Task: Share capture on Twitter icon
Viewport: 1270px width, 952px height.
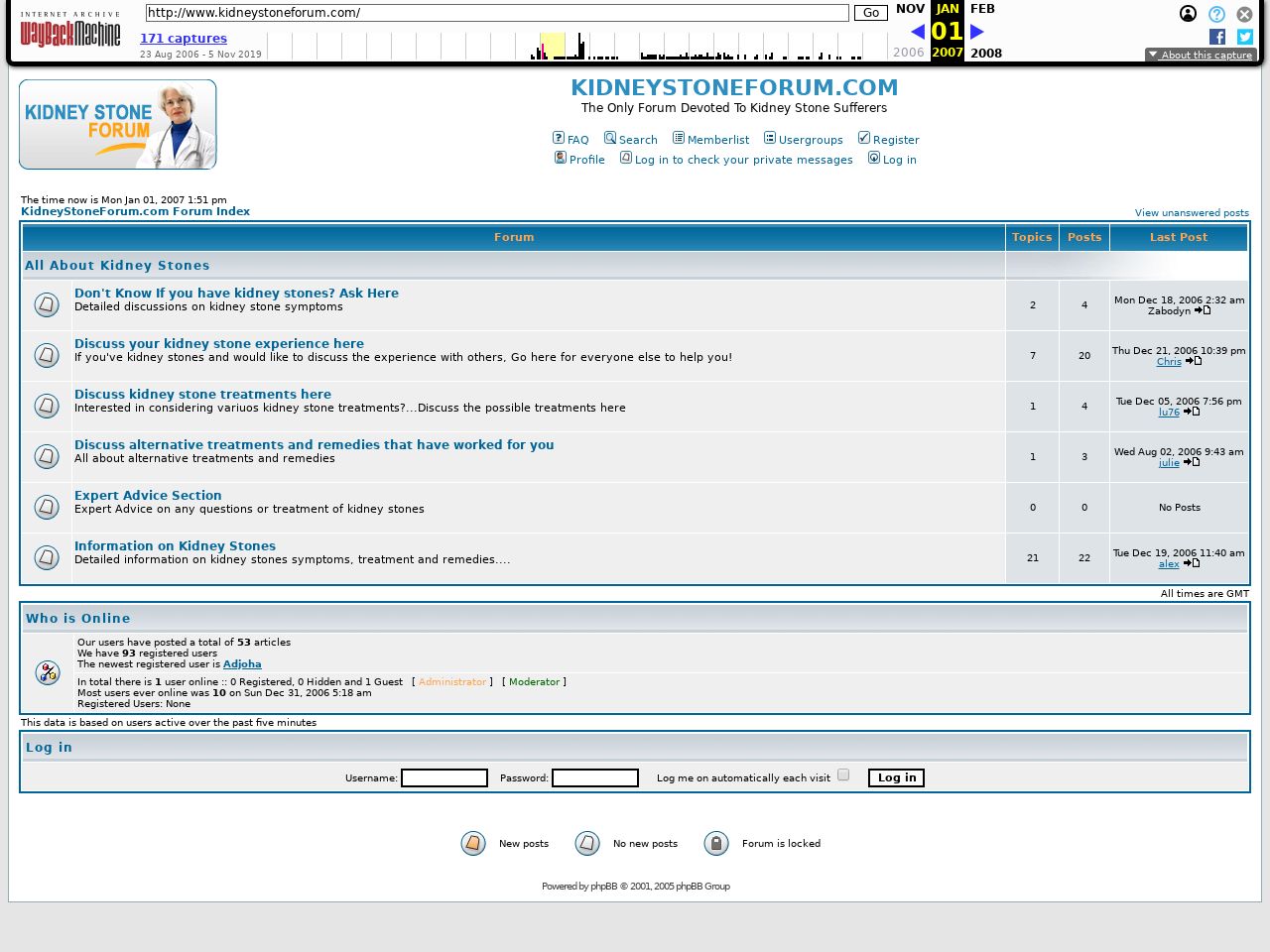Action: coord(1244,37)
